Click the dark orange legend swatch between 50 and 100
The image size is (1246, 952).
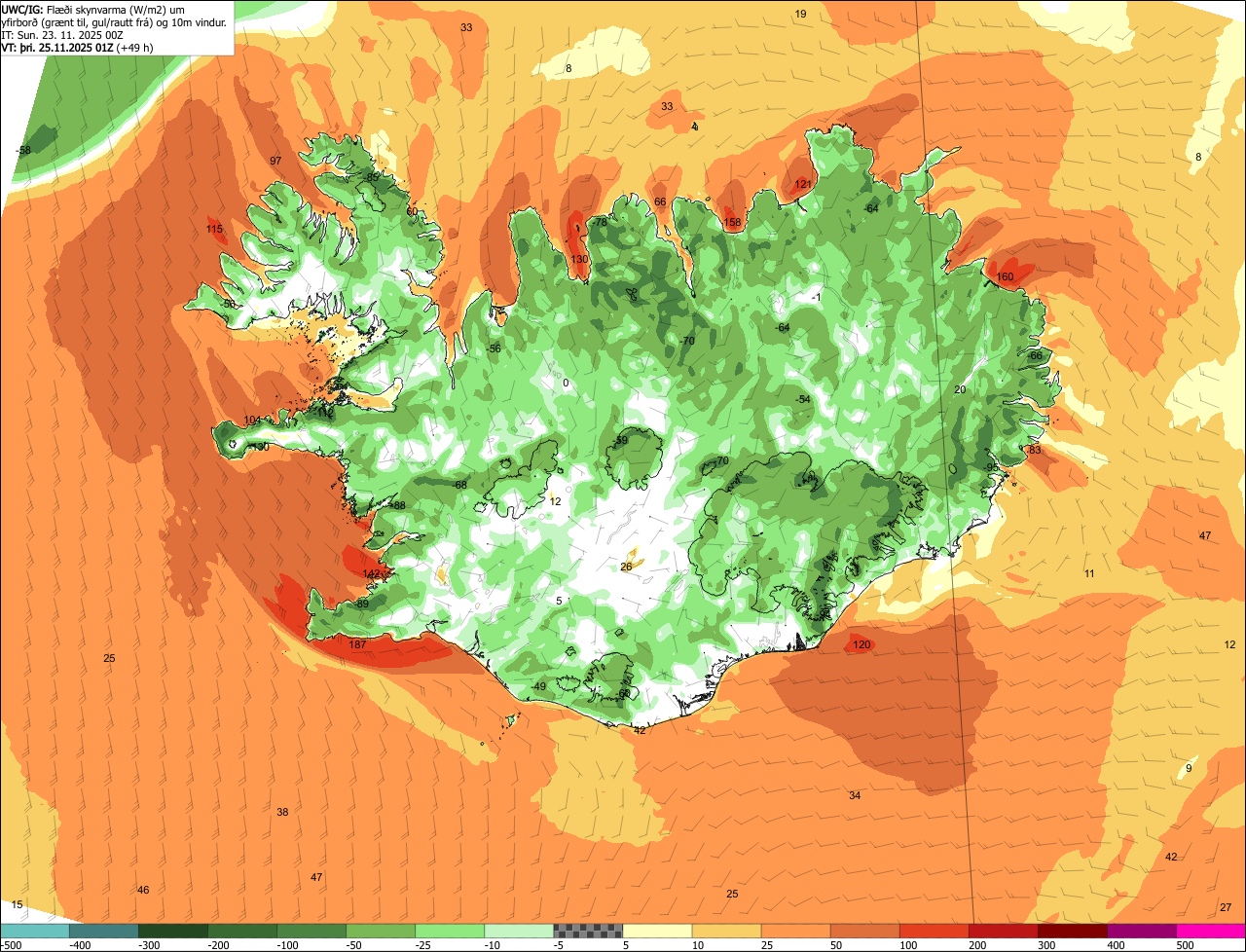pos(863,931)
